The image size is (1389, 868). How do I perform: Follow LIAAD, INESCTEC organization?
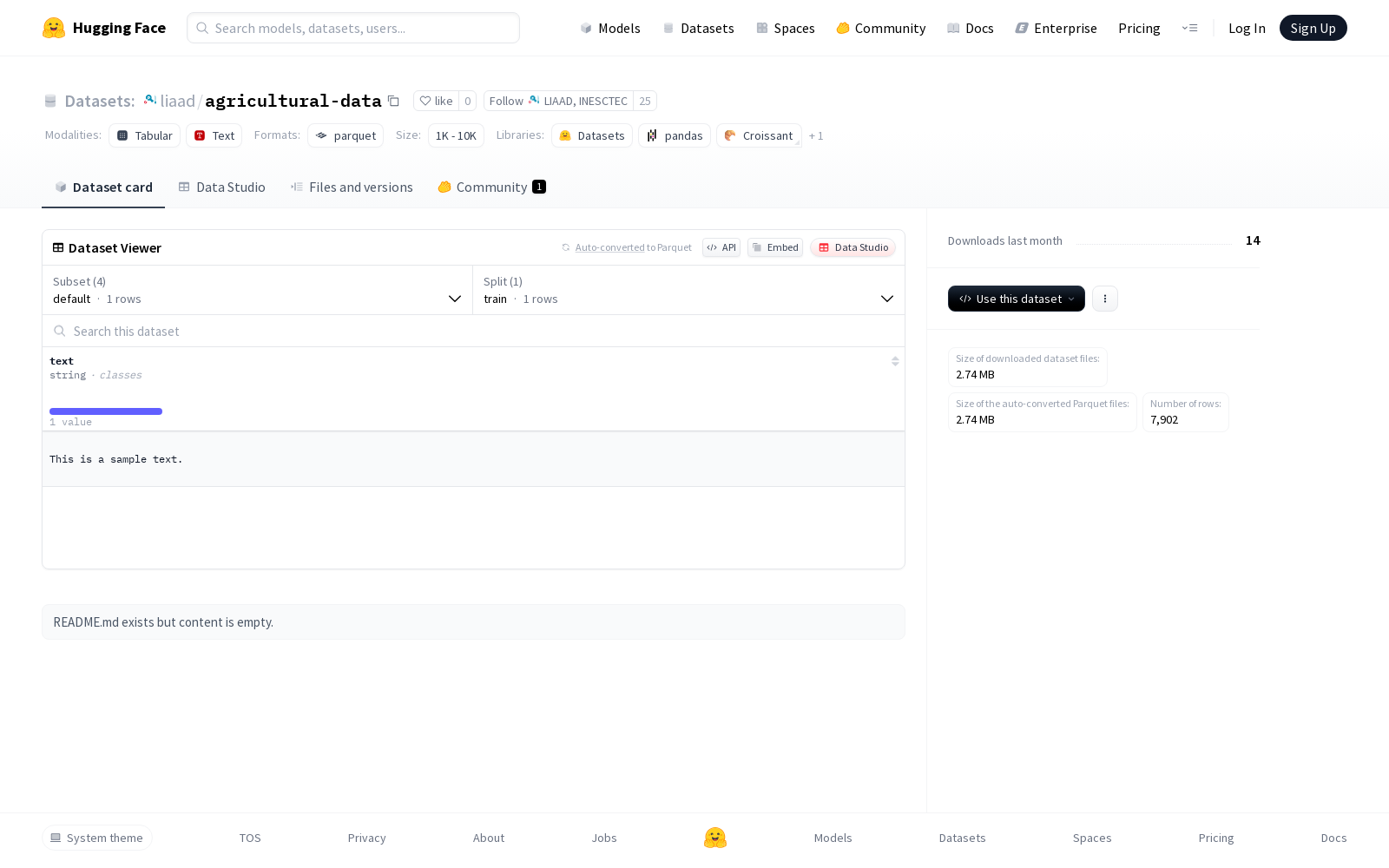coord(558,101)
